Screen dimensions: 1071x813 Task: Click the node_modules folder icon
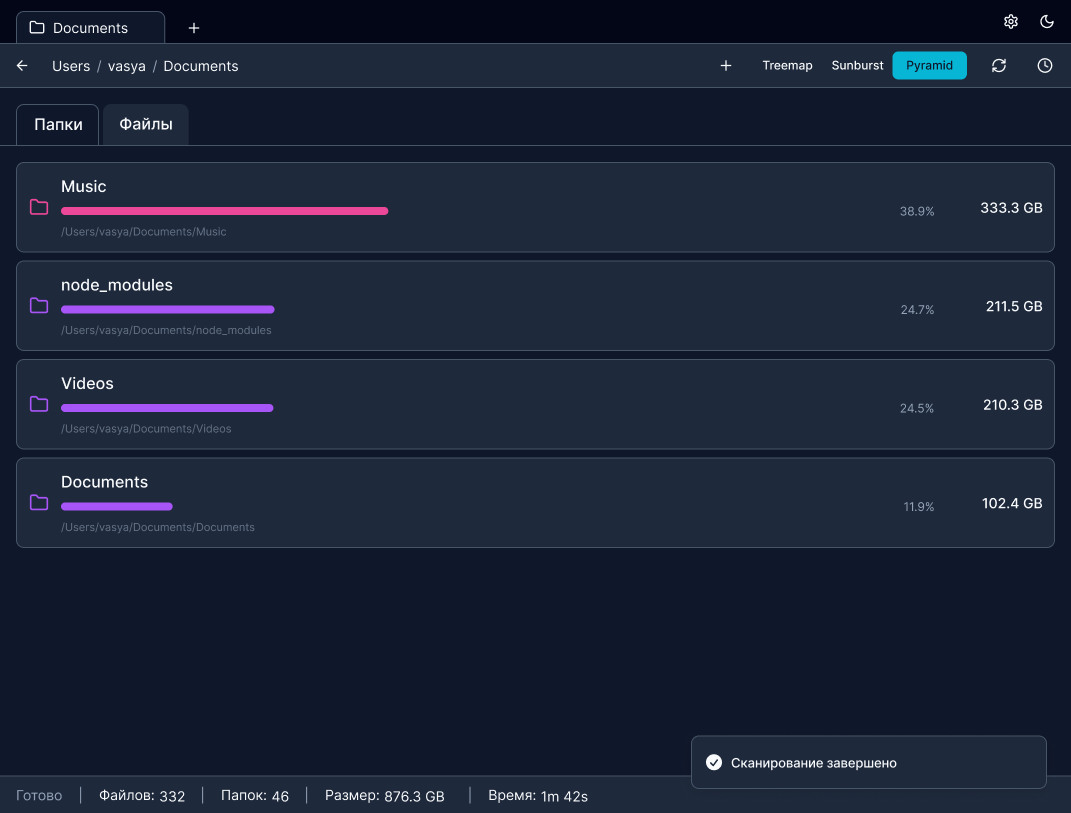pos(39,306)
